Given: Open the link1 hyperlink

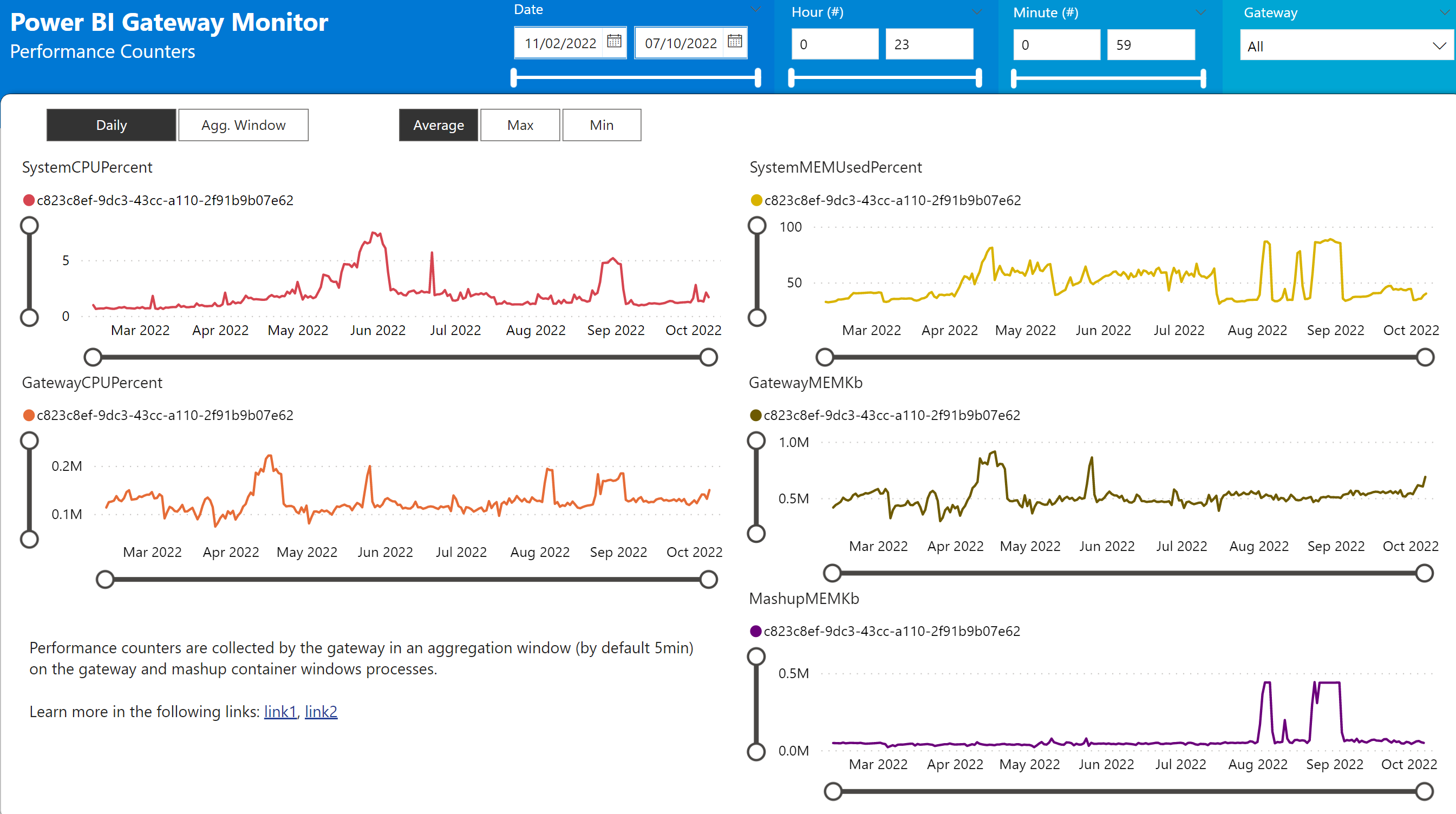Looking at the screenshot, I should tap(280, 712).
